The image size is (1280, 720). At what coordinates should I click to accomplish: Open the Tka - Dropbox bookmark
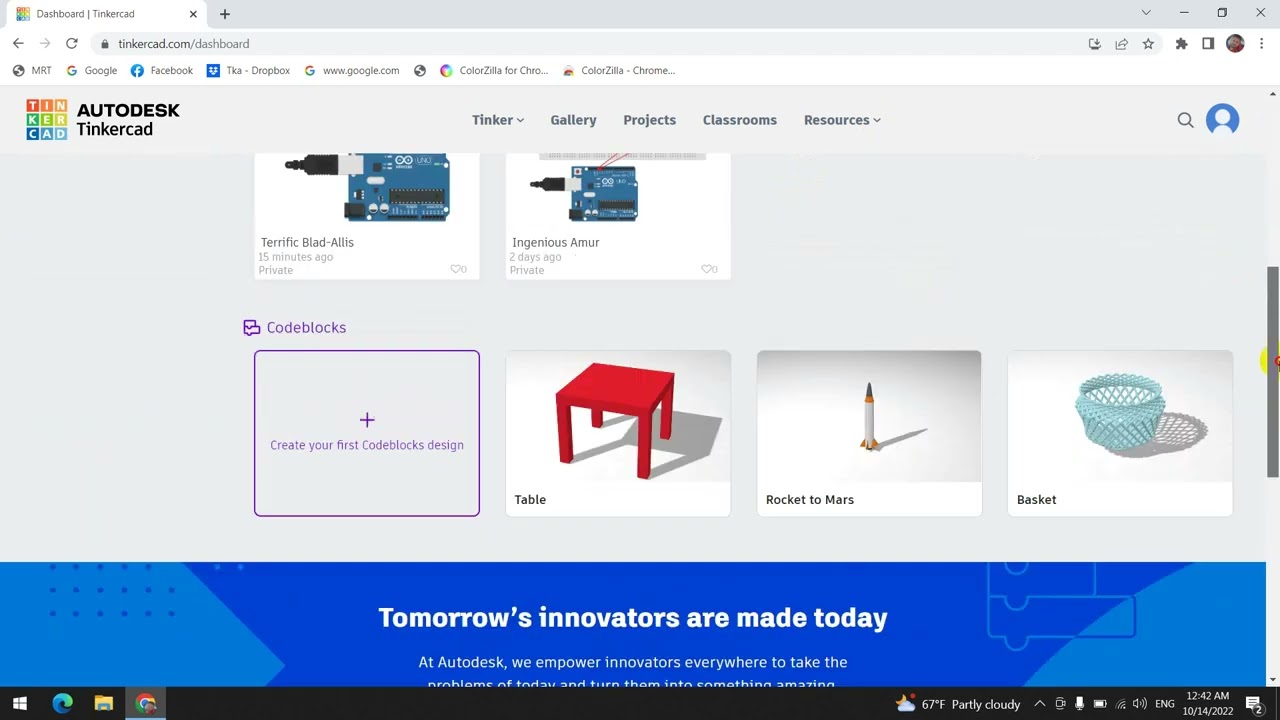click(x=248, y=71)
